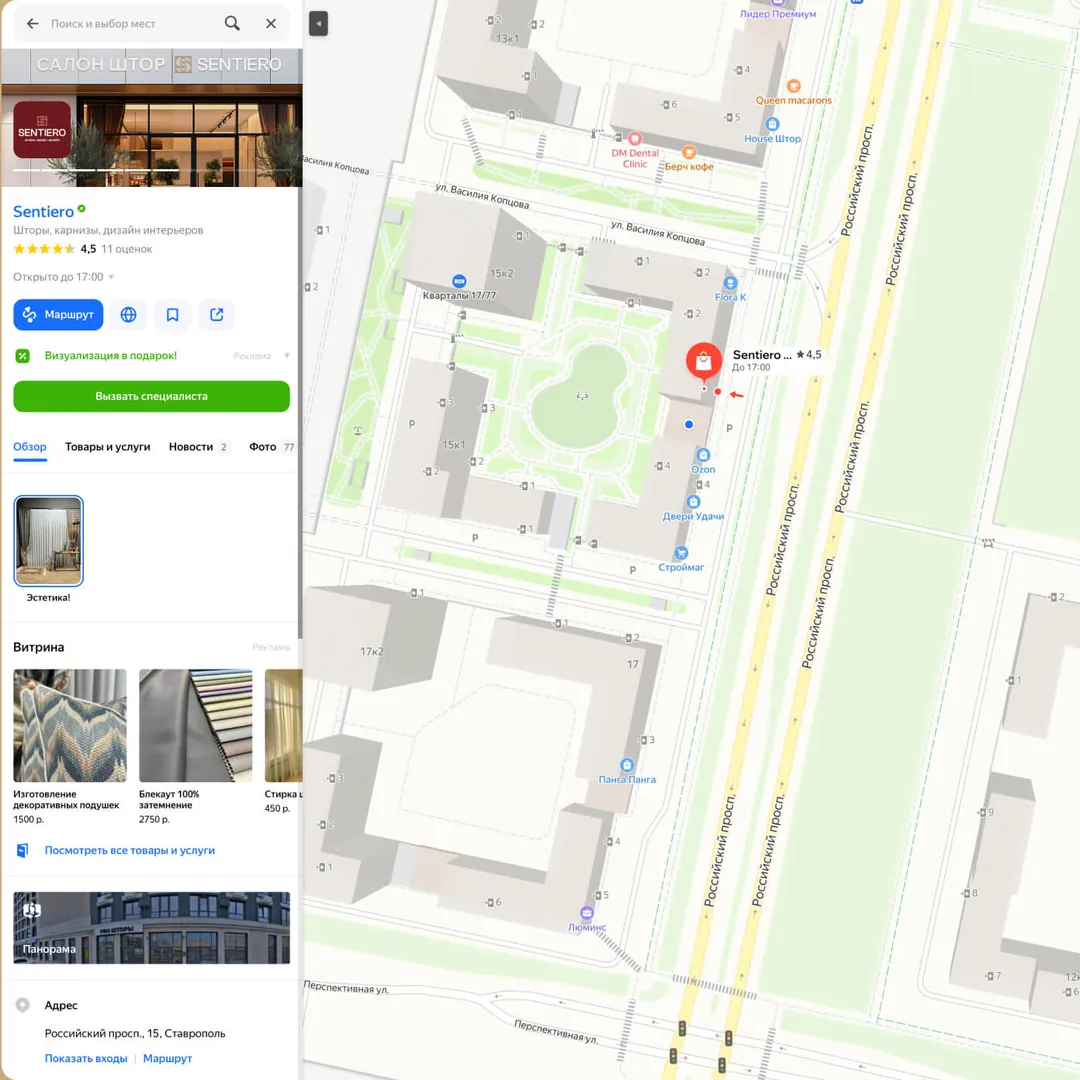Click the Sentiero business title

[43, 212]
